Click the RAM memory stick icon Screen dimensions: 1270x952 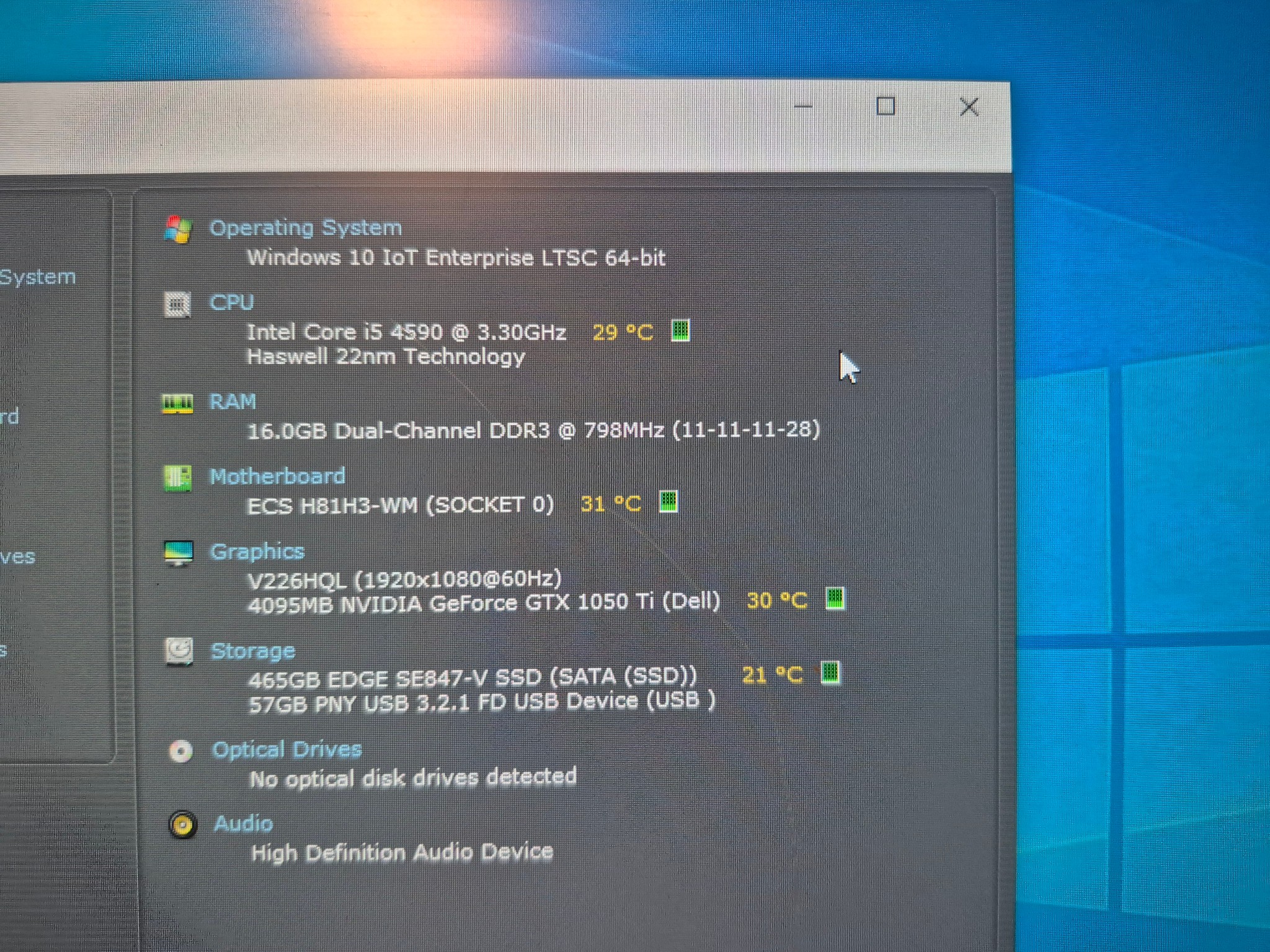pyautogui.click(x=177, y=403)
